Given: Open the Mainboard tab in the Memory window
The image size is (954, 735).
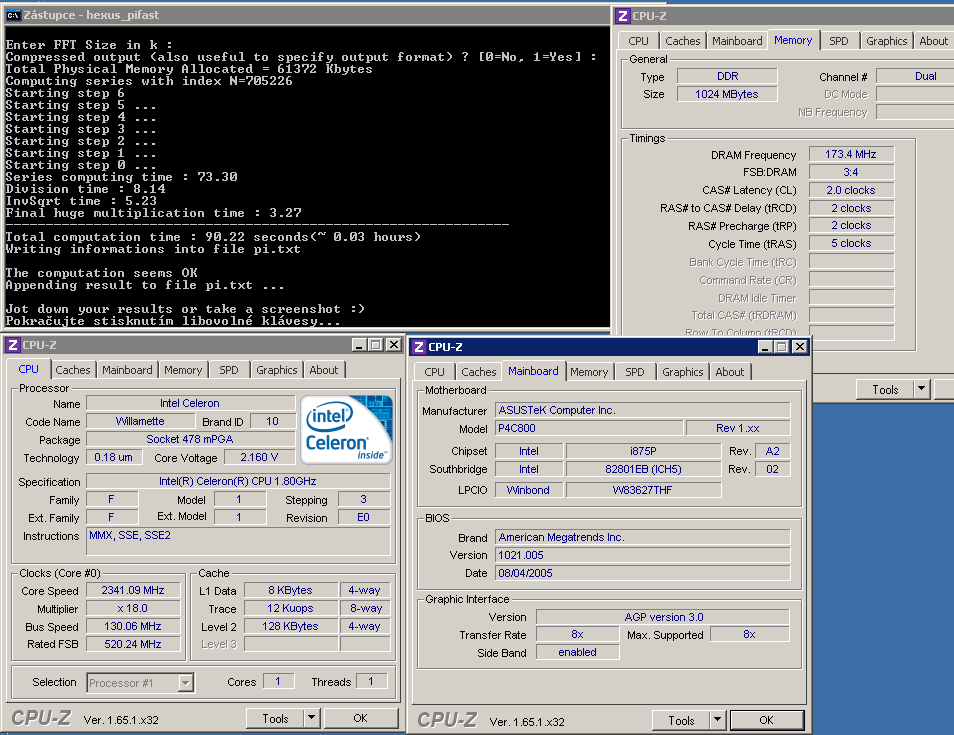Looking at the screenshot, I should tap(737, 41).
